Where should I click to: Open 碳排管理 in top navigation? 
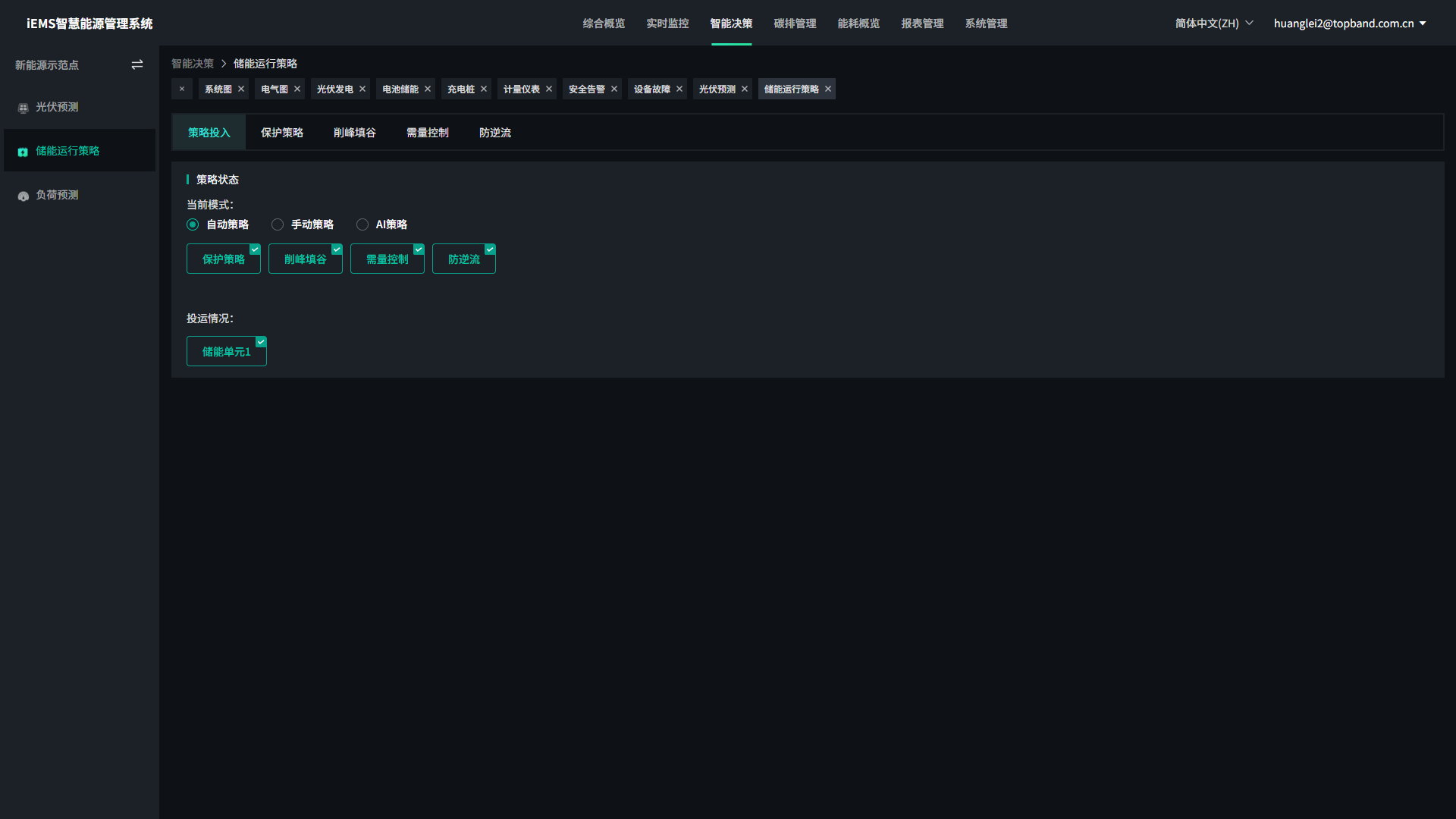(795, 24)
